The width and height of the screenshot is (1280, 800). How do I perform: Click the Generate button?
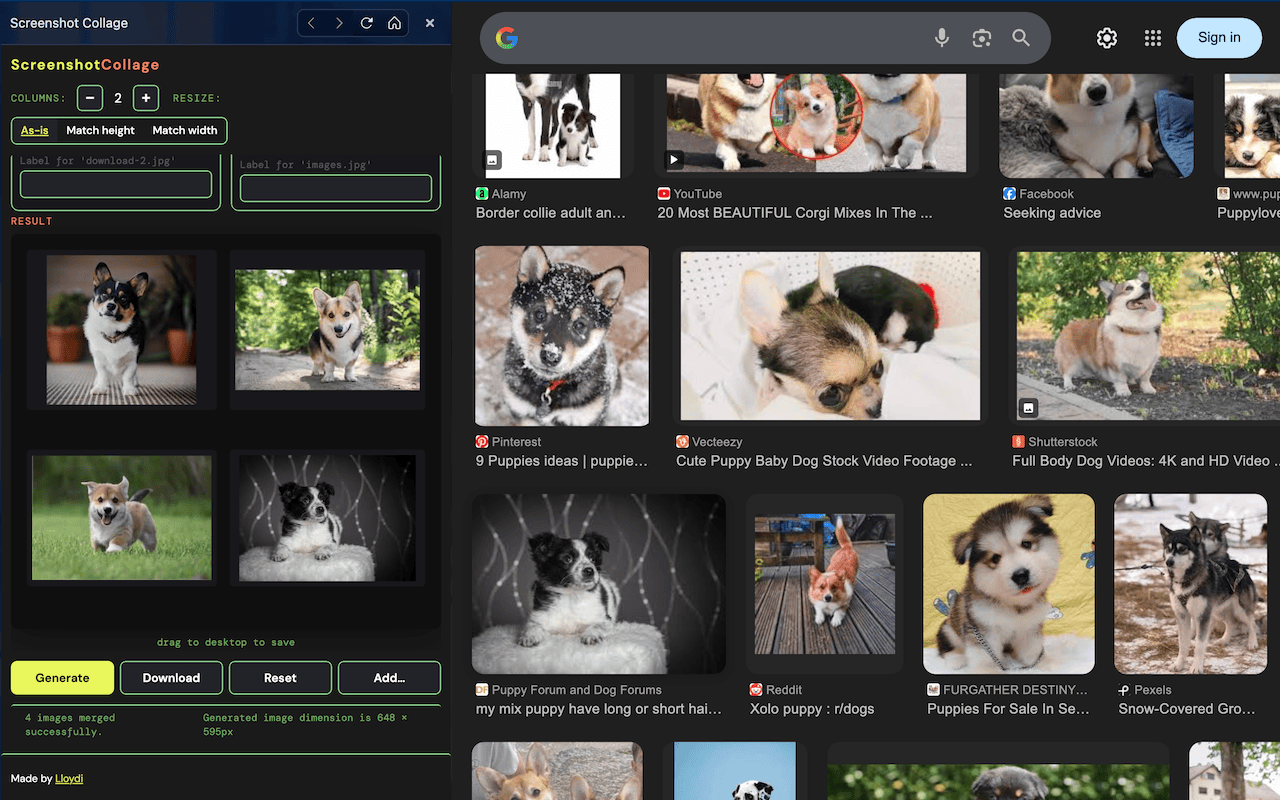point(62,678)
